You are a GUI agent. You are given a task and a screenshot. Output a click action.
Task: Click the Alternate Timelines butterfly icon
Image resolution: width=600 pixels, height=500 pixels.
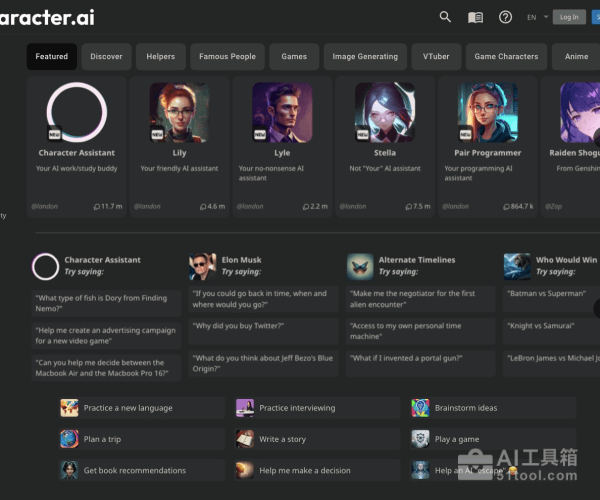pos(360,266)
